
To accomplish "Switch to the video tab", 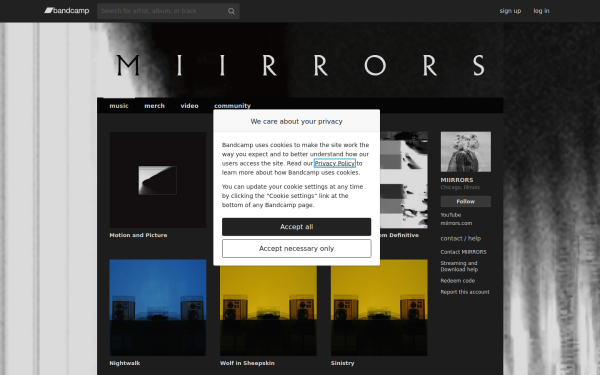I will pyautogui.click(x=189, y=106).
